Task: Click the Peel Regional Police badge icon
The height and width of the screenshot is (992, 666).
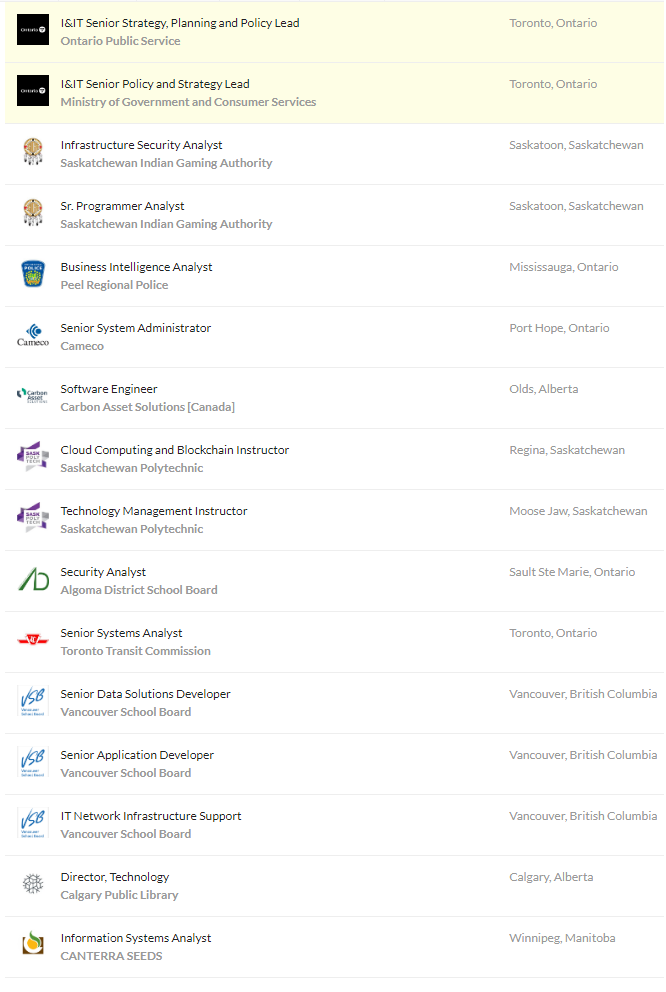Action: [x=33, y=274]
